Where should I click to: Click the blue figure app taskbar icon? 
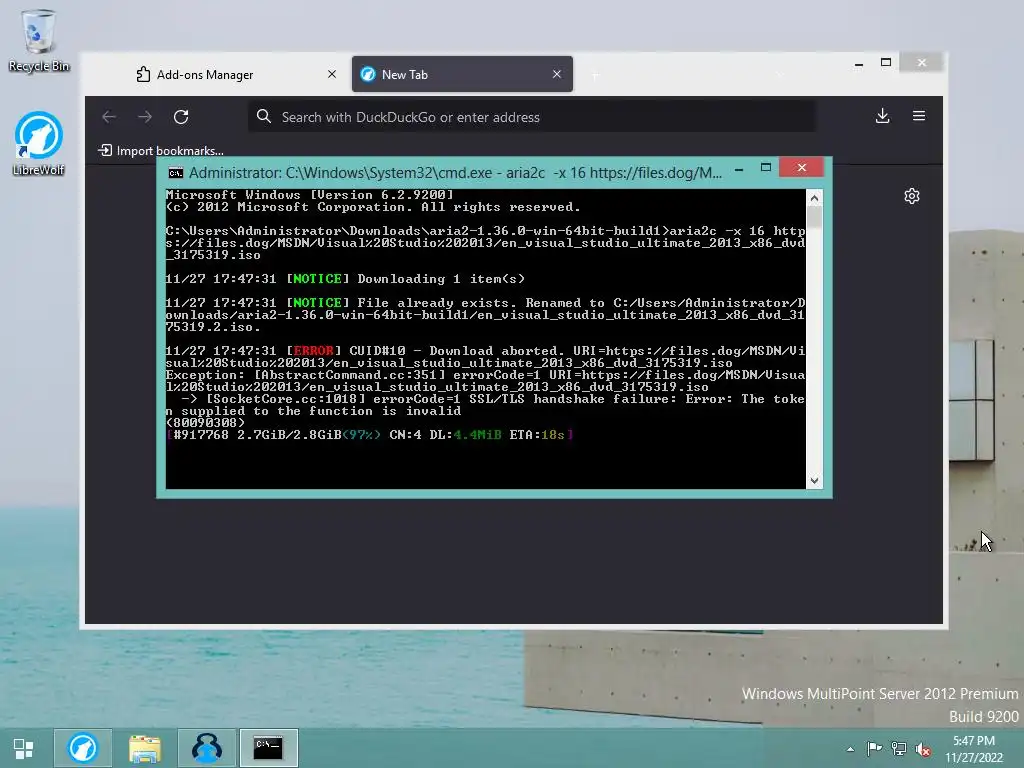[206, 748]
